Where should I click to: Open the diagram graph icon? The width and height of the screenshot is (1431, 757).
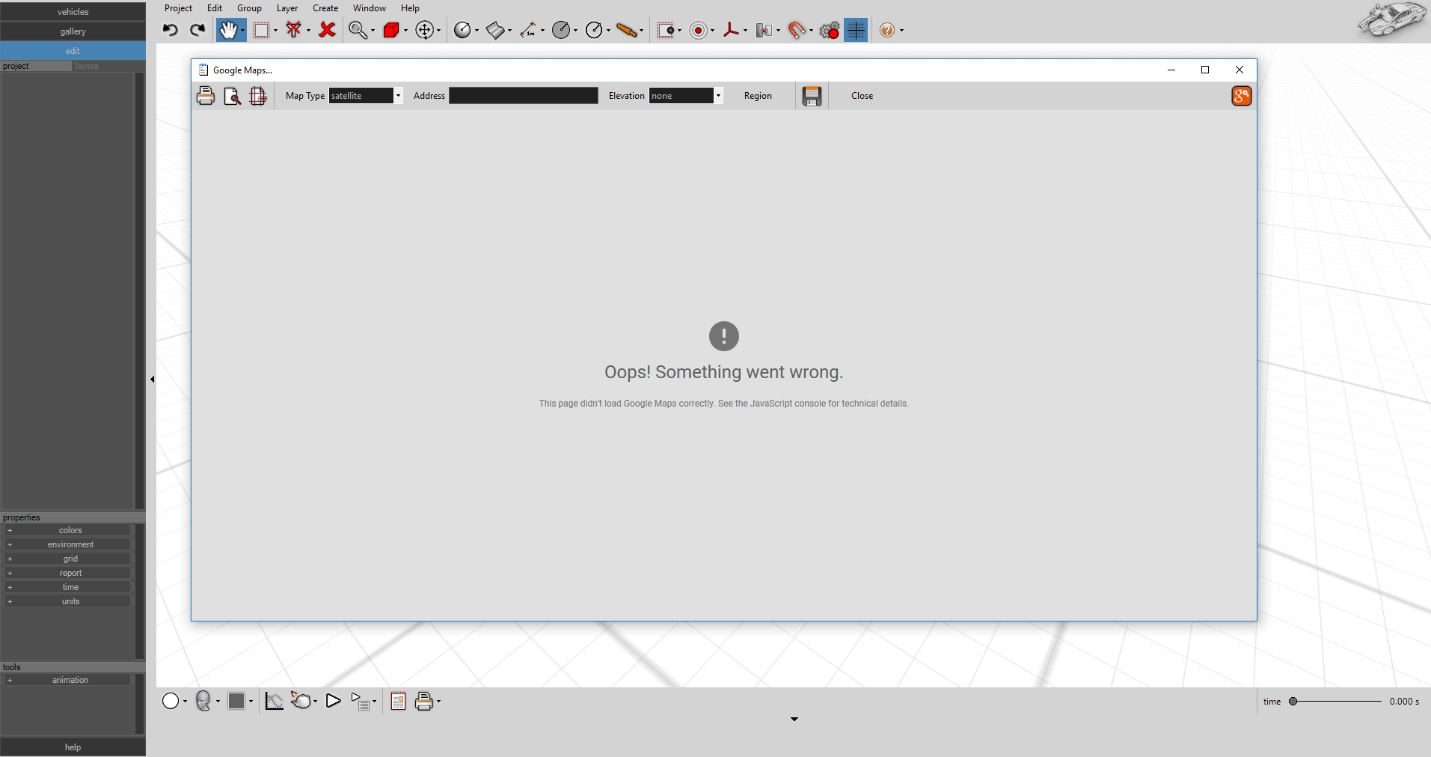coord(274,701)
